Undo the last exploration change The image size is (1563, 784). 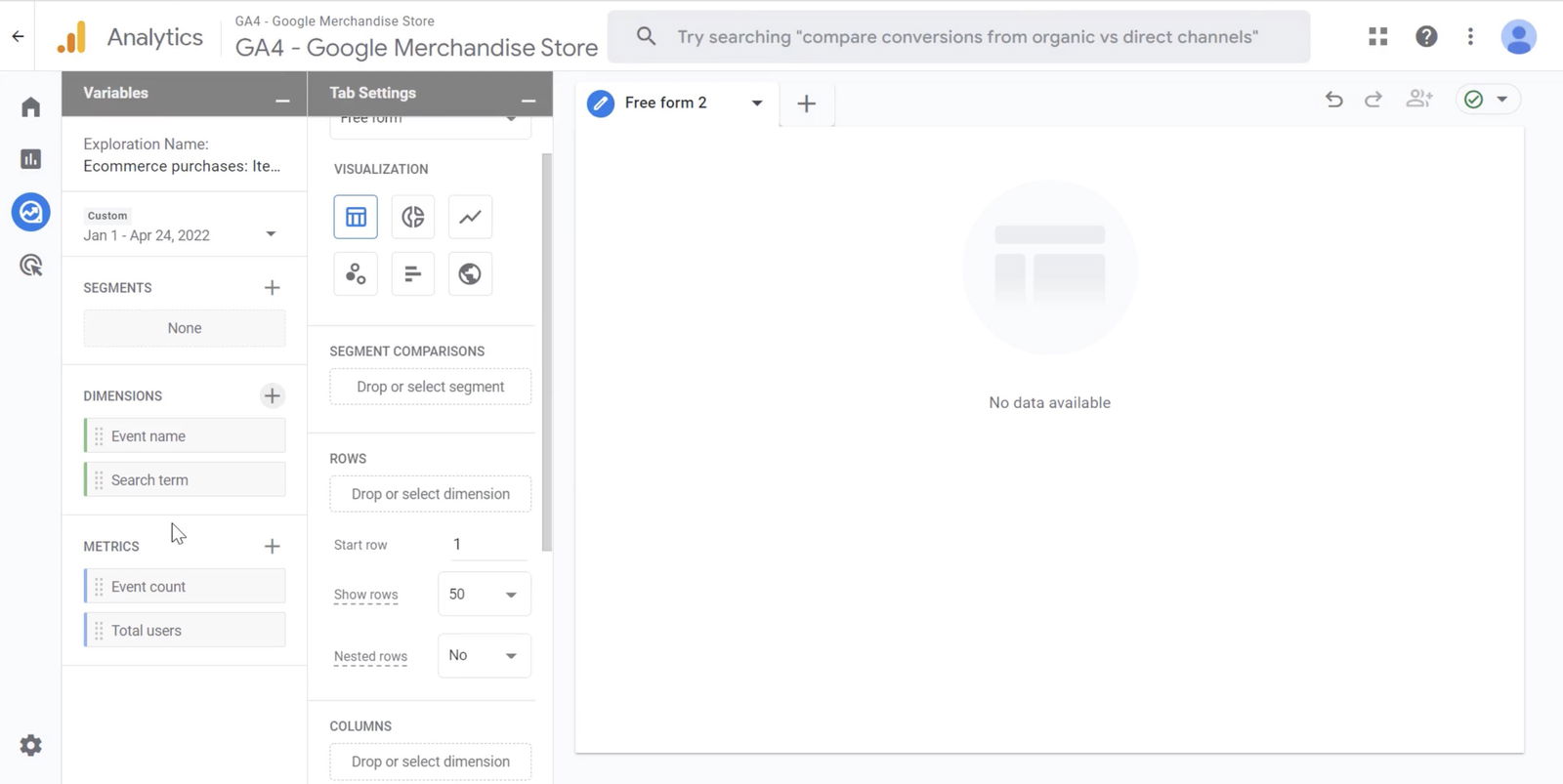[x=1333, y=100]
